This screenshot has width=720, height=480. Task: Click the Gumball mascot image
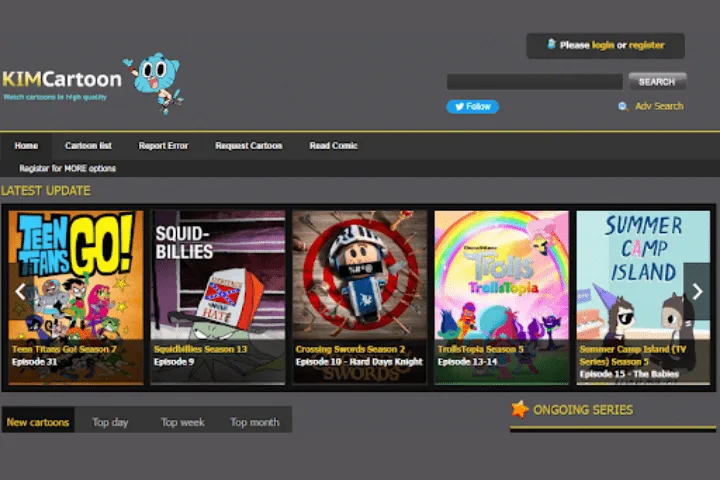[x=154, y=83]
